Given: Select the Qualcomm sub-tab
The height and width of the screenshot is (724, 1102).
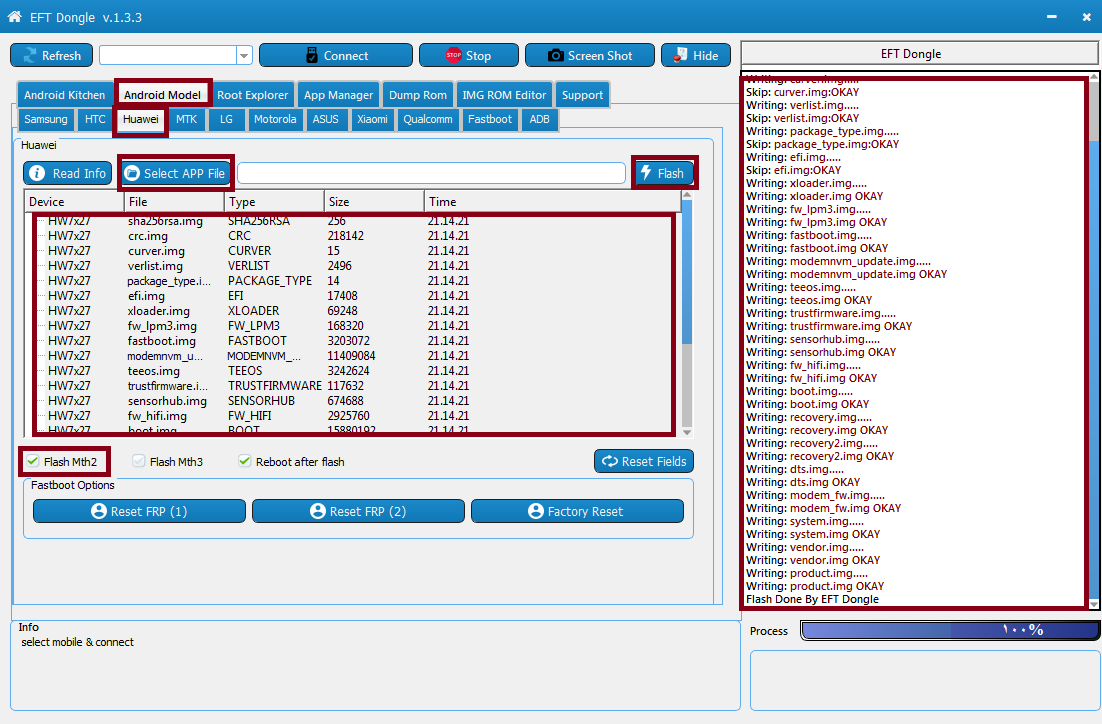Looking at the screenshot, I should (x=427, y=119).
